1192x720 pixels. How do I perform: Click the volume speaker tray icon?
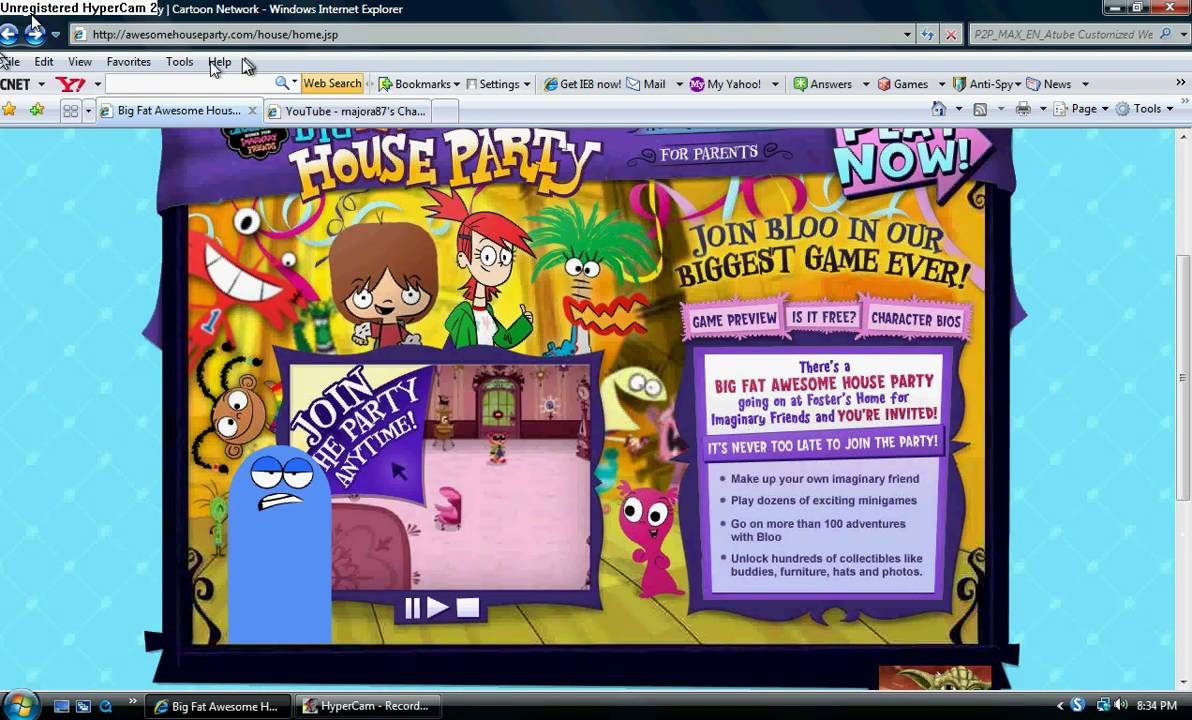(1121, 705)
